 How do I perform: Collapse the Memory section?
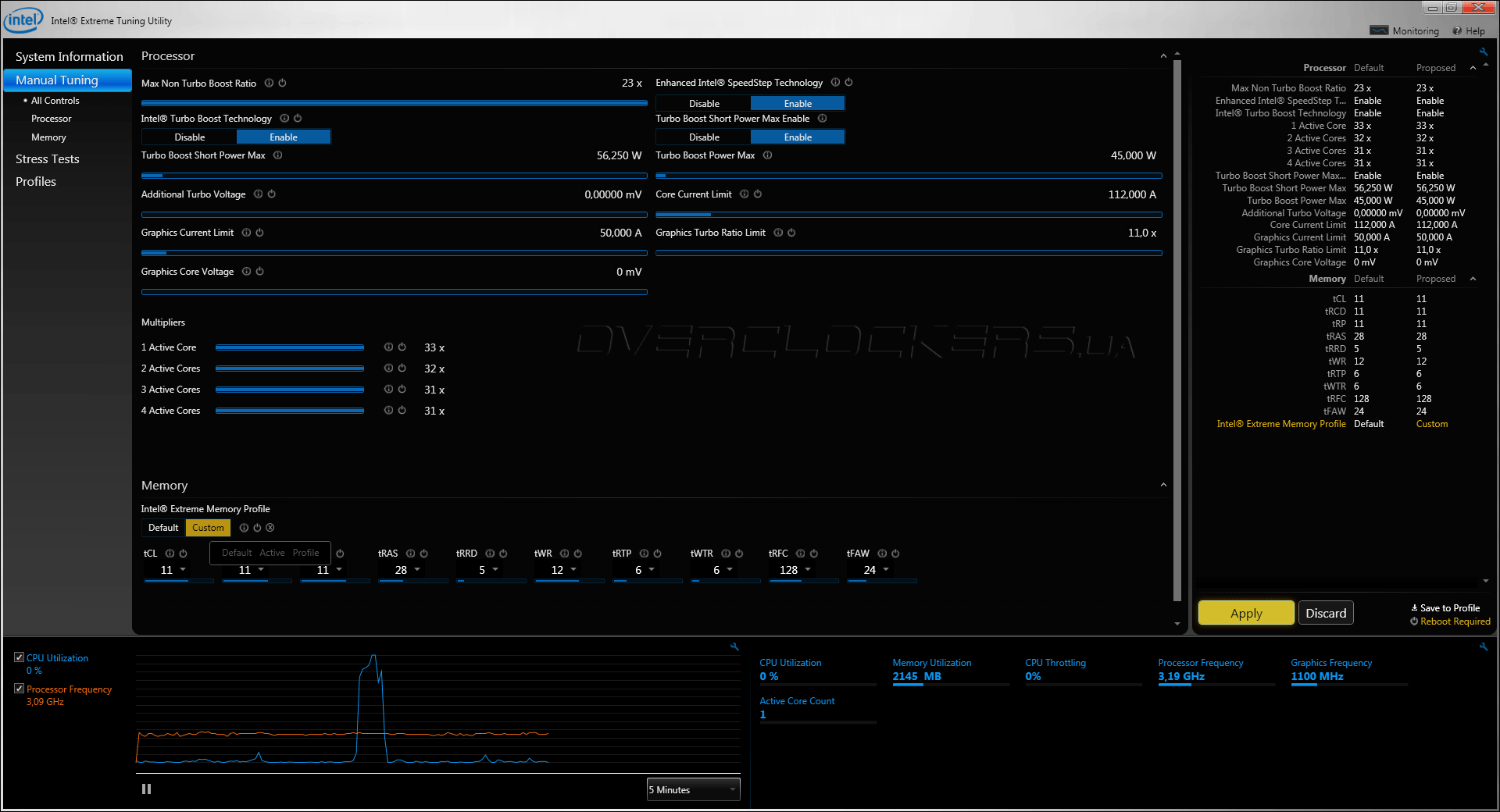[x=1163, y=486]
